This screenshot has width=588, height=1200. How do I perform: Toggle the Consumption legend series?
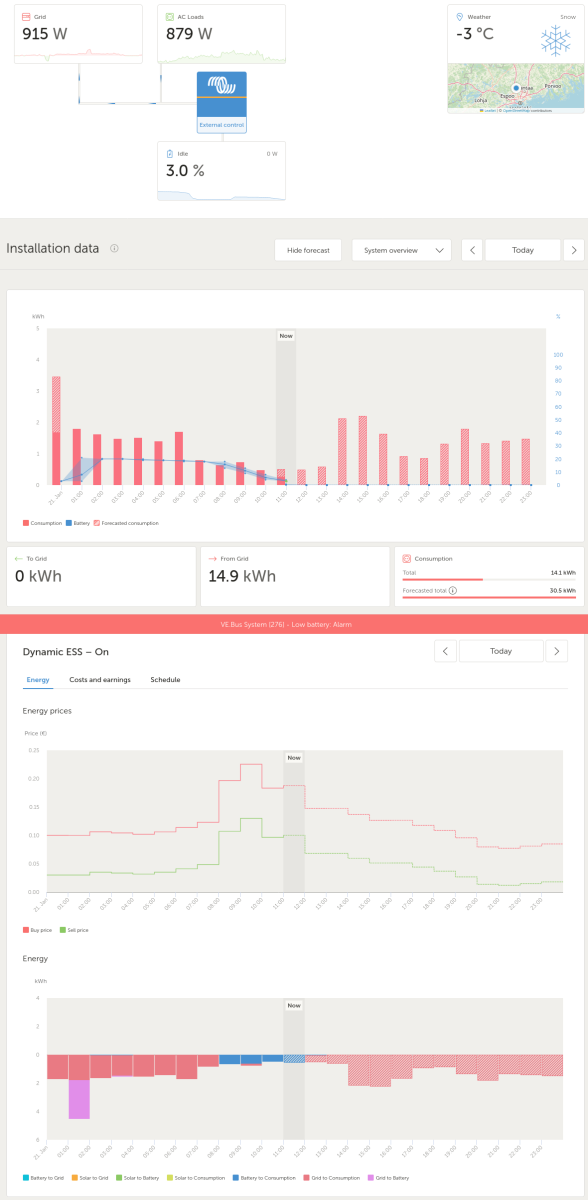point(42,523)
